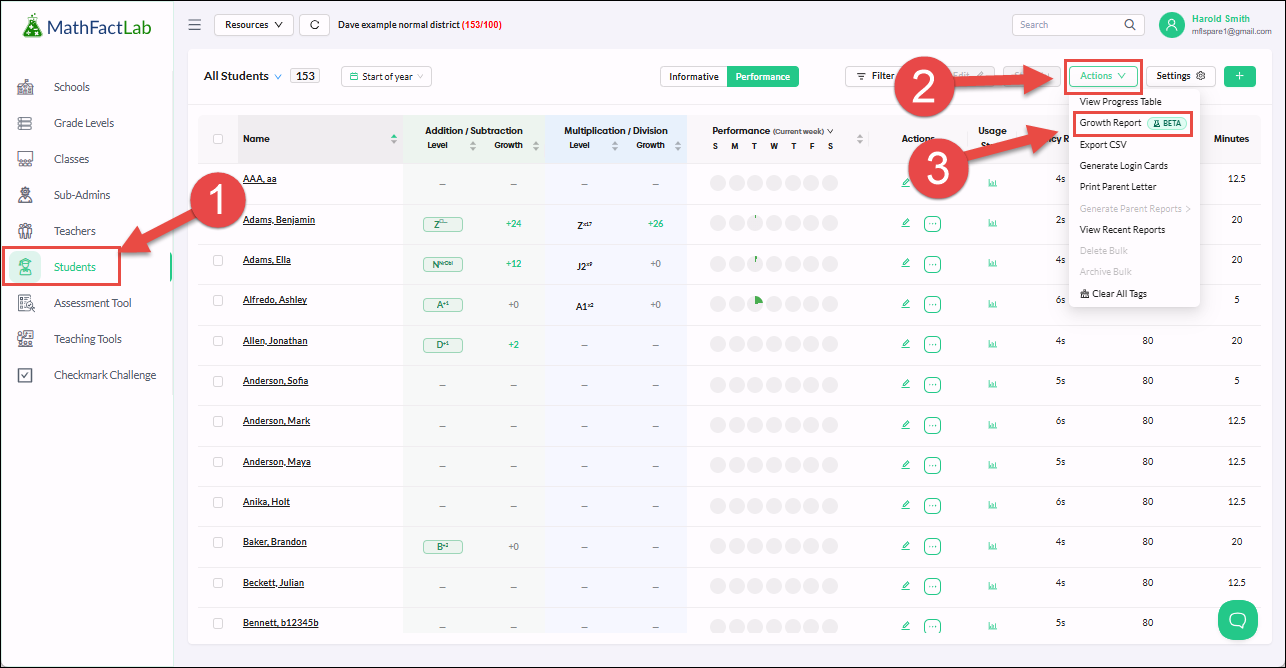
Task: Check the box for Anika, Holt
Action: pyautogui.click(x=218, y=502)
